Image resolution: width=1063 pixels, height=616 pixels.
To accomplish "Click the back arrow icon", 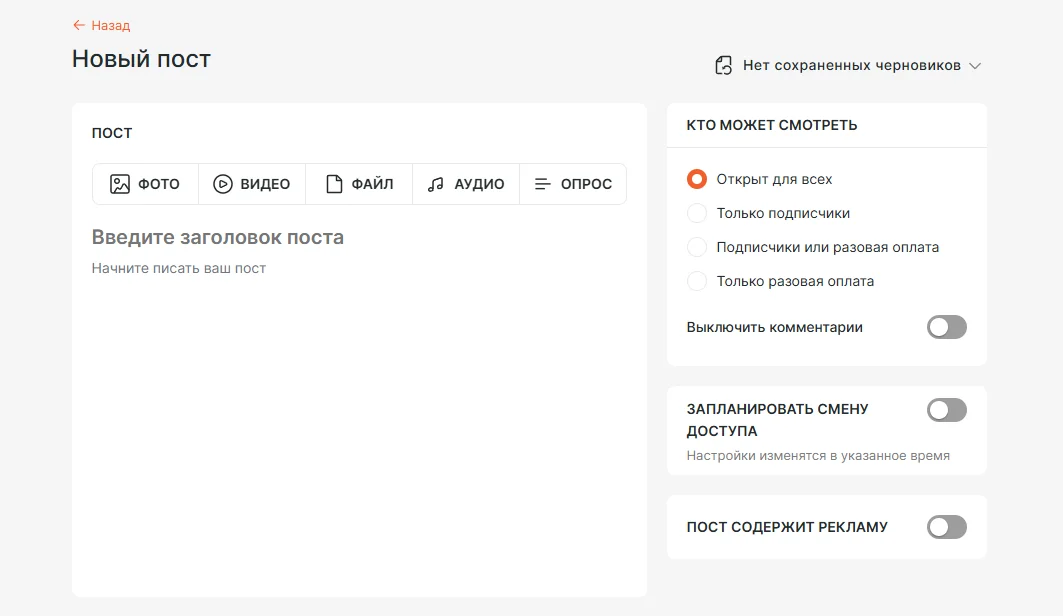I will click(x=79, y=25).
